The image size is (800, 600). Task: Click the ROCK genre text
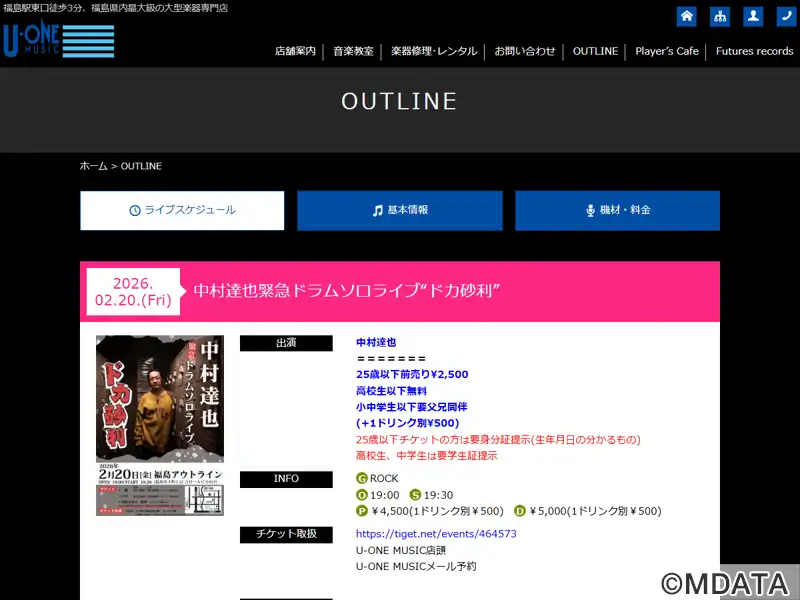click(384, 479)
